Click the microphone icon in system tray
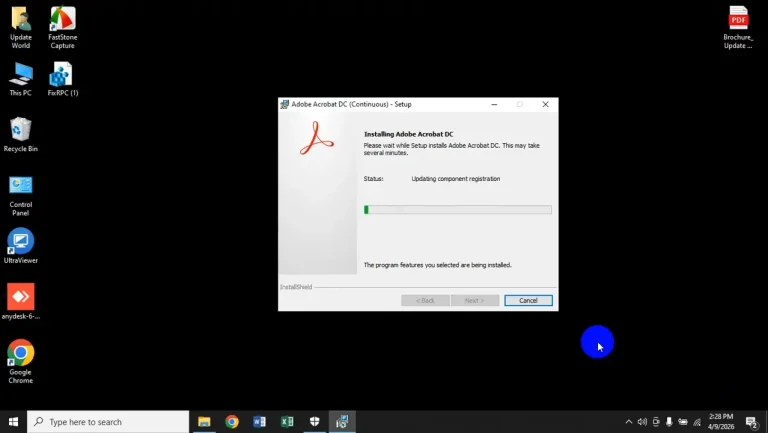 (669, 422)
